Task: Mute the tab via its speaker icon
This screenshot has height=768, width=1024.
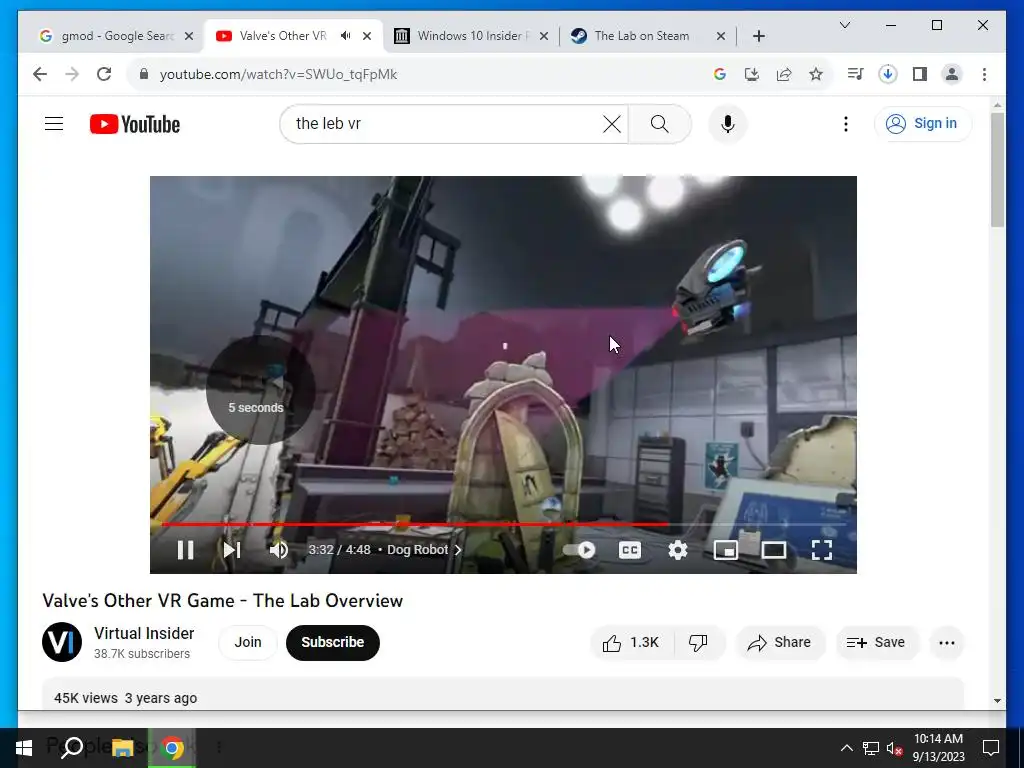Action: (345, 36)
